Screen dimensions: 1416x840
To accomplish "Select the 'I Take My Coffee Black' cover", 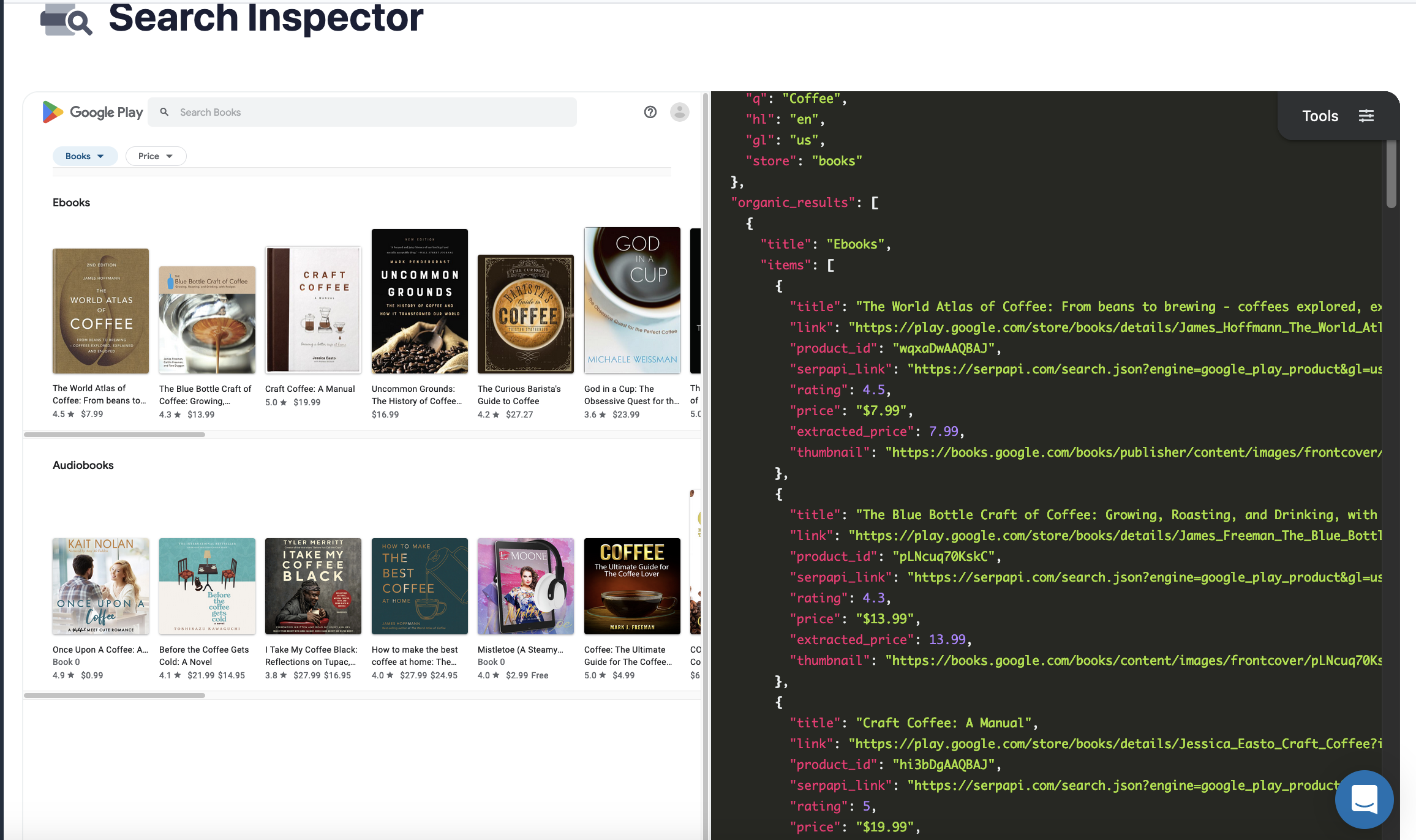I will pos(313,586).
